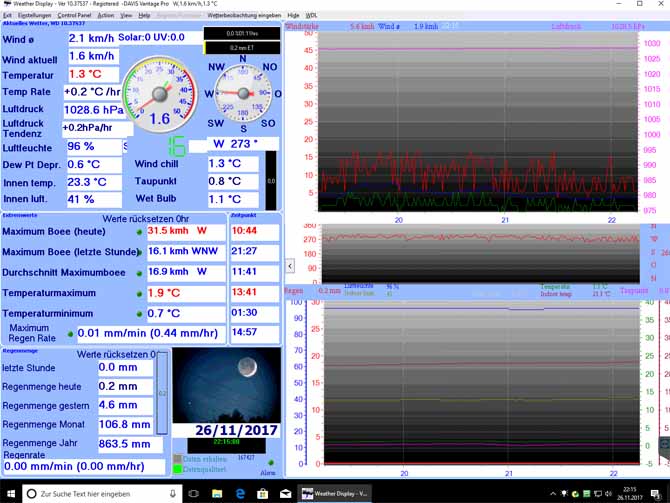Open the Action menu
Screen dimensions: 670x503
point(106,16)
